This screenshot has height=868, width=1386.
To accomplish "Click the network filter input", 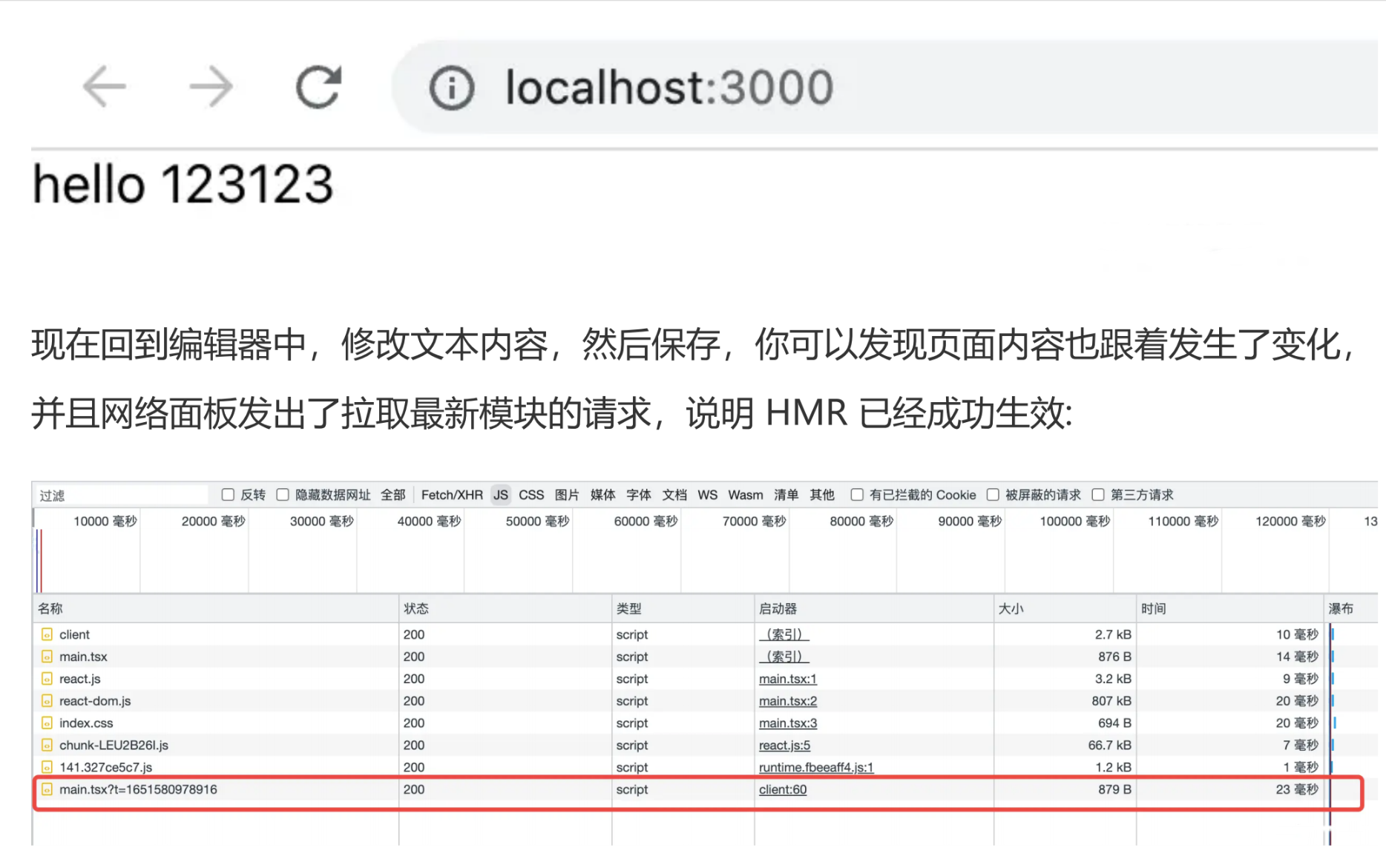I will pyautogui.click(x=121, y=495).
